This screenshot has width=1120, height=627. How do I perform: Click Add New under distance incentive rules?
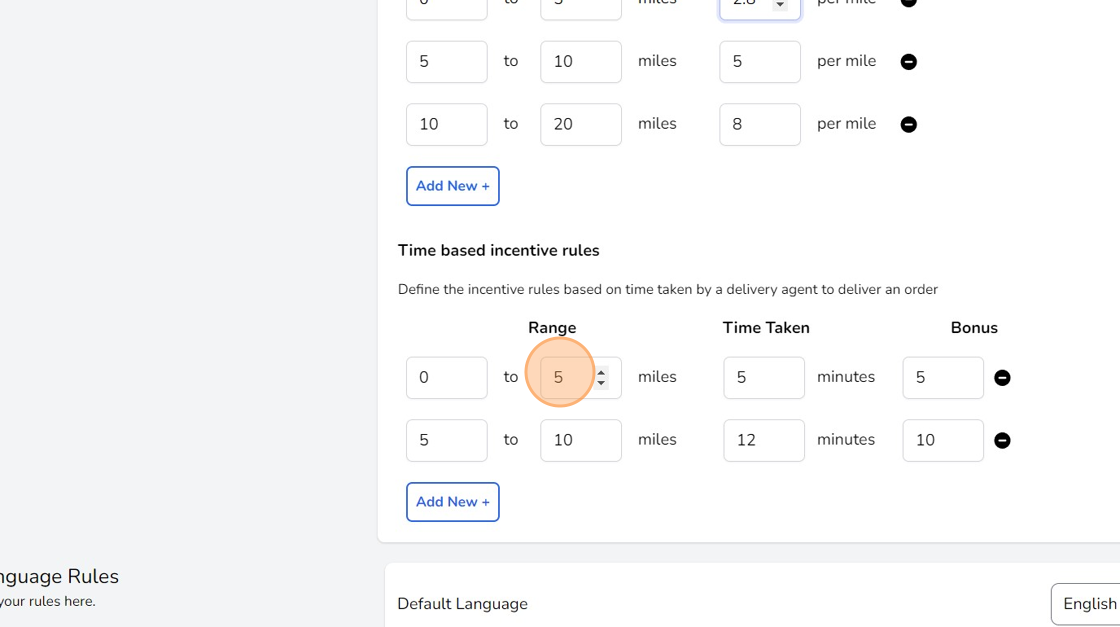[453, 186]
